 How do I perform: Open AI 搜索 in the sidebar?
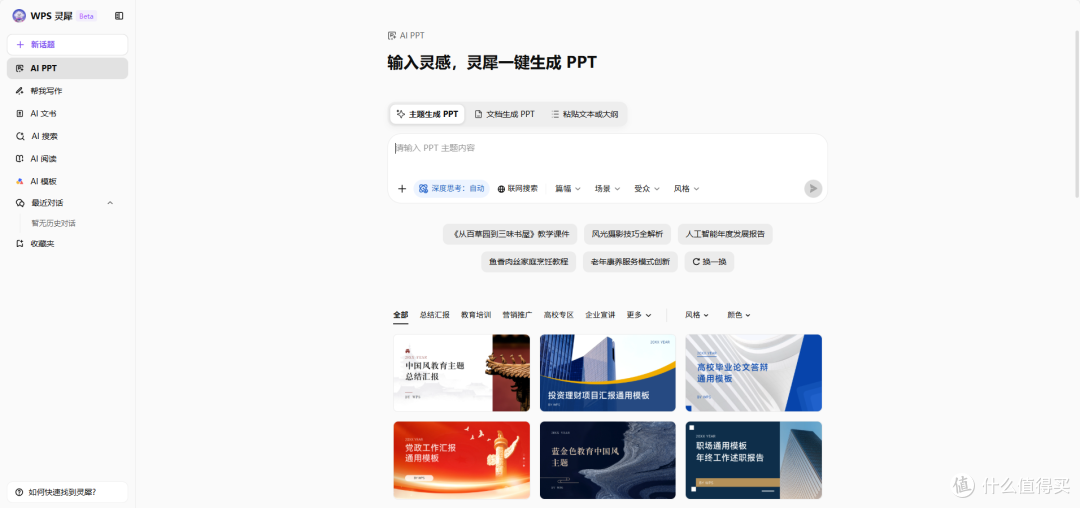coord(68,136)
